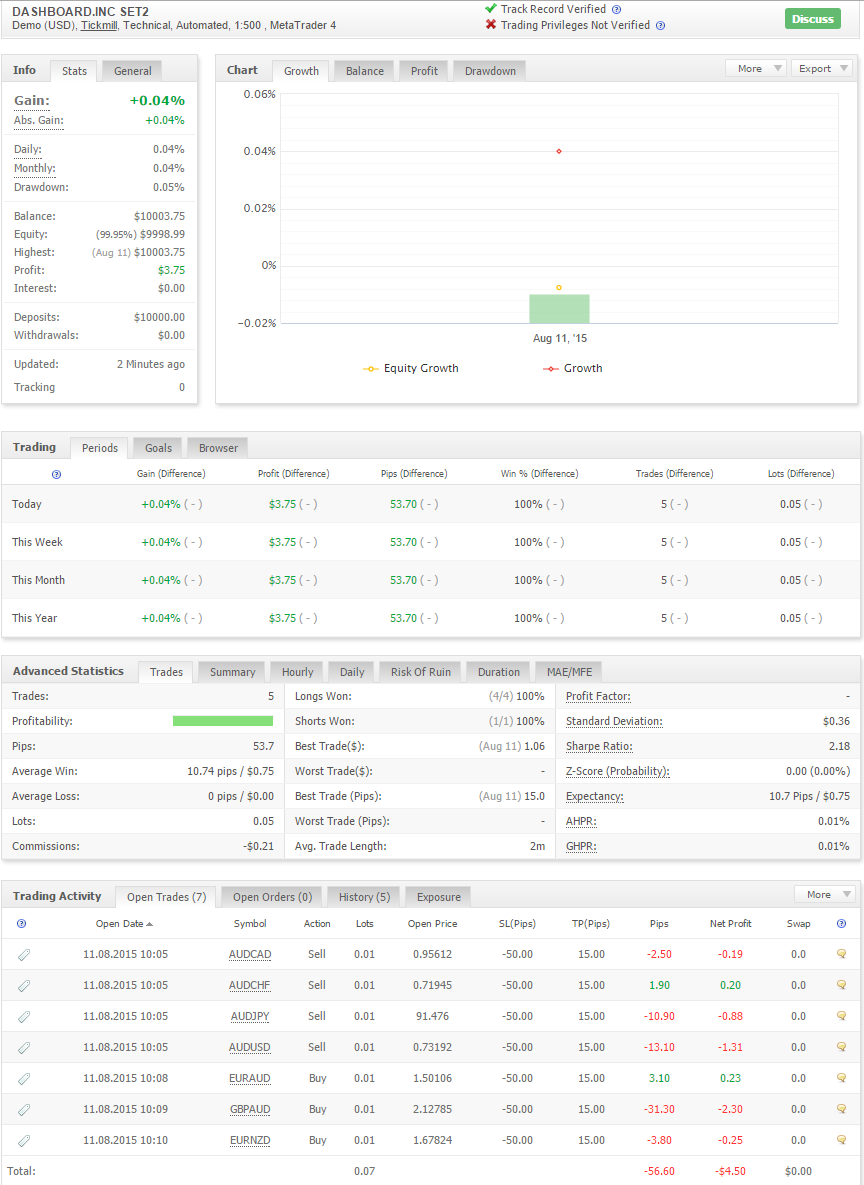This screenshot has width=864, height=1185.
Task: Open Summary tab in Advanced Statistics
Action: (x=232, y=672)
